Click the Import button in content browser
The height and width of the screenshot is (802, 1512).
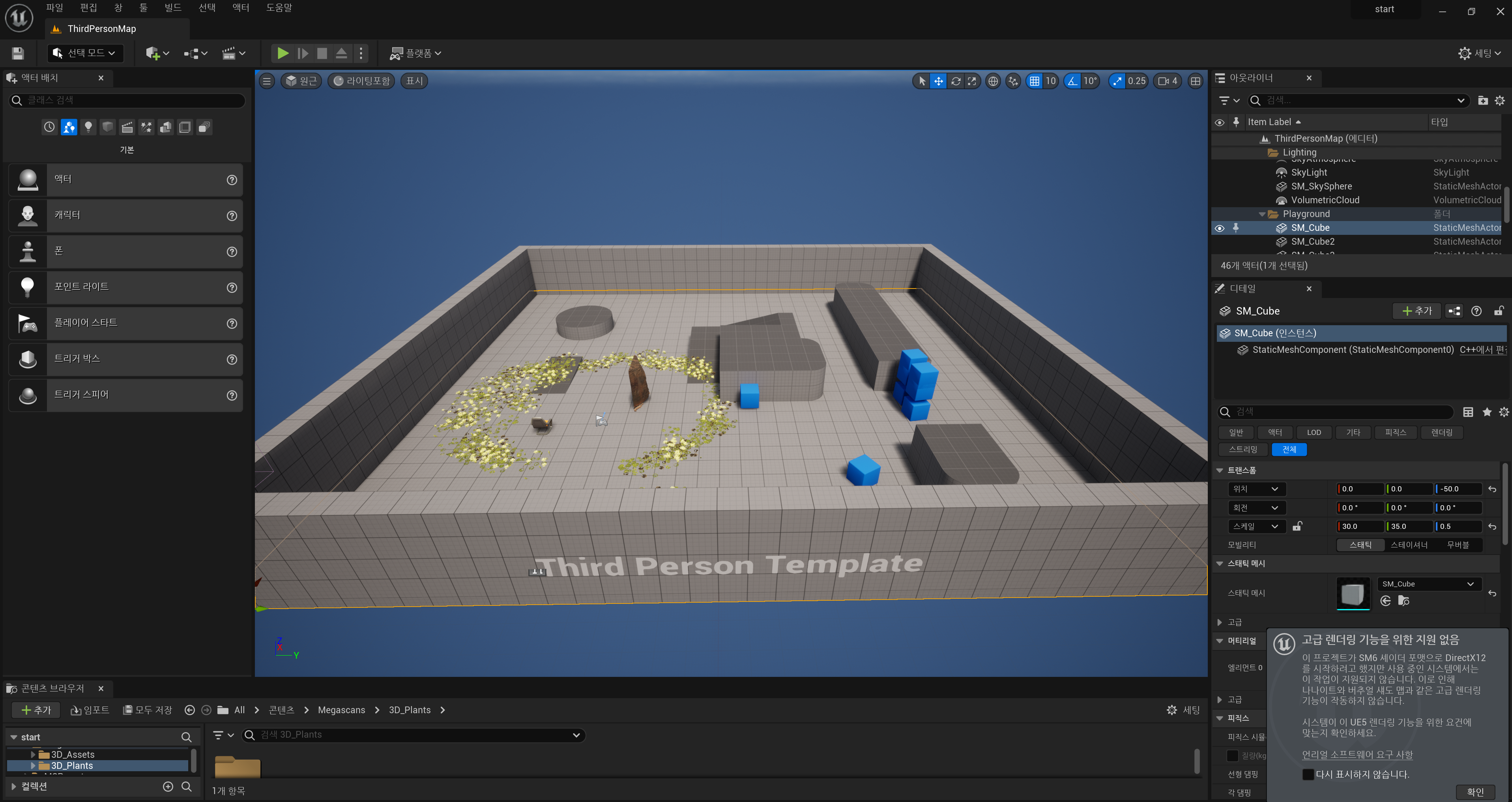click(x=90, y=710)
